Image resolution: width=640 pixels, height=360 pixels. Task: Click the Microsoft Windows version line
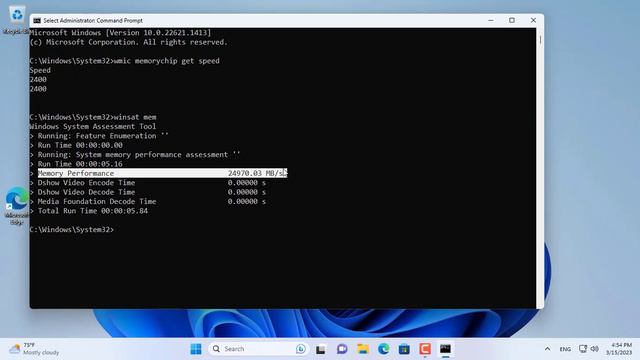point(120,33)
